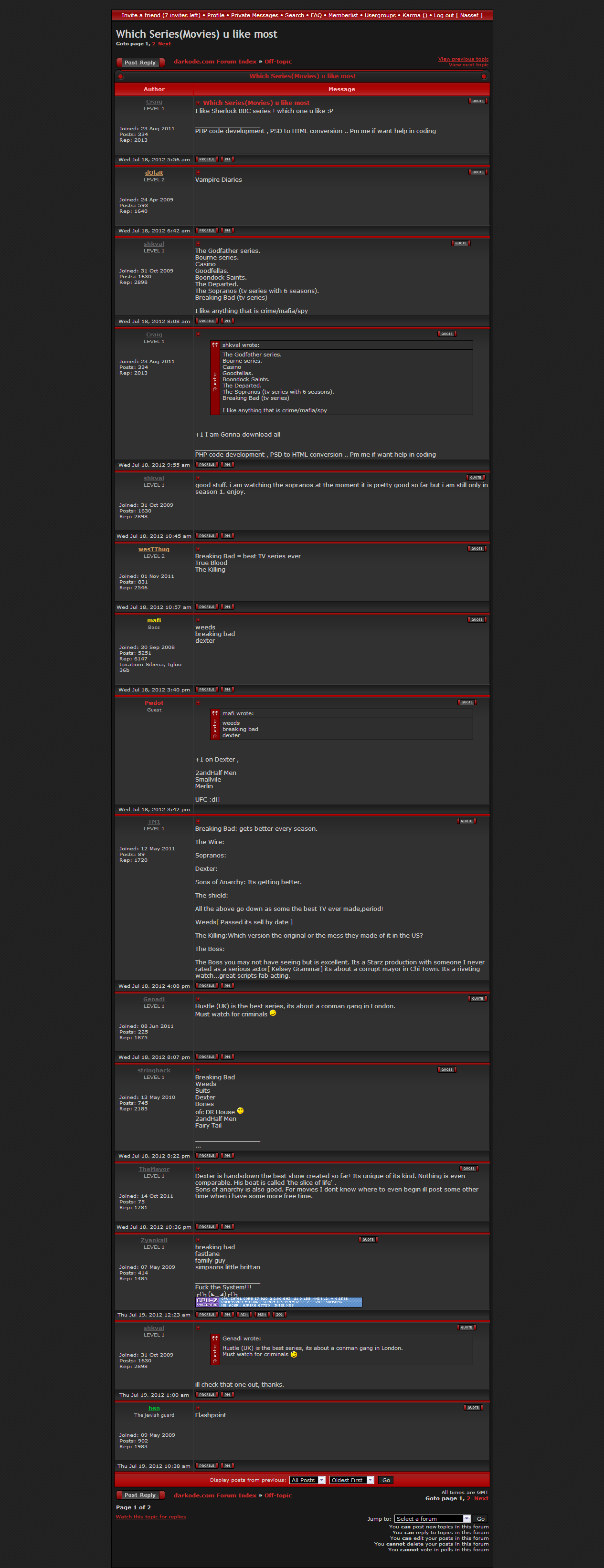Viewport: 604px width, 1568px height.
Task: Click the AIM icon under Zyankali's post
Action: point(244,1314)
